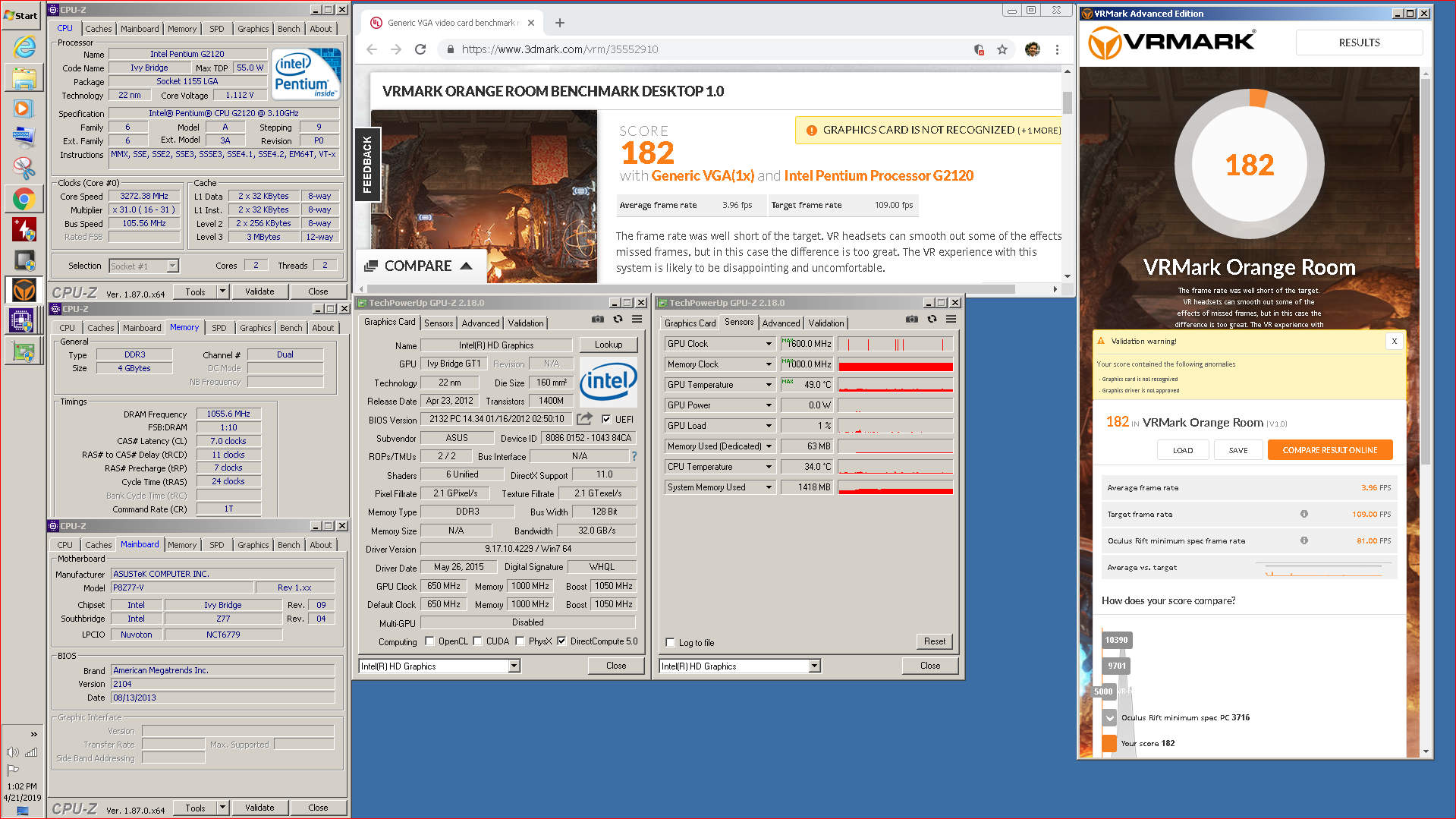Image resolution: width=1456 pixels, height=819 pixels.
Task: Open Chrome's three-dot menu
Action: pos(1057,49)
